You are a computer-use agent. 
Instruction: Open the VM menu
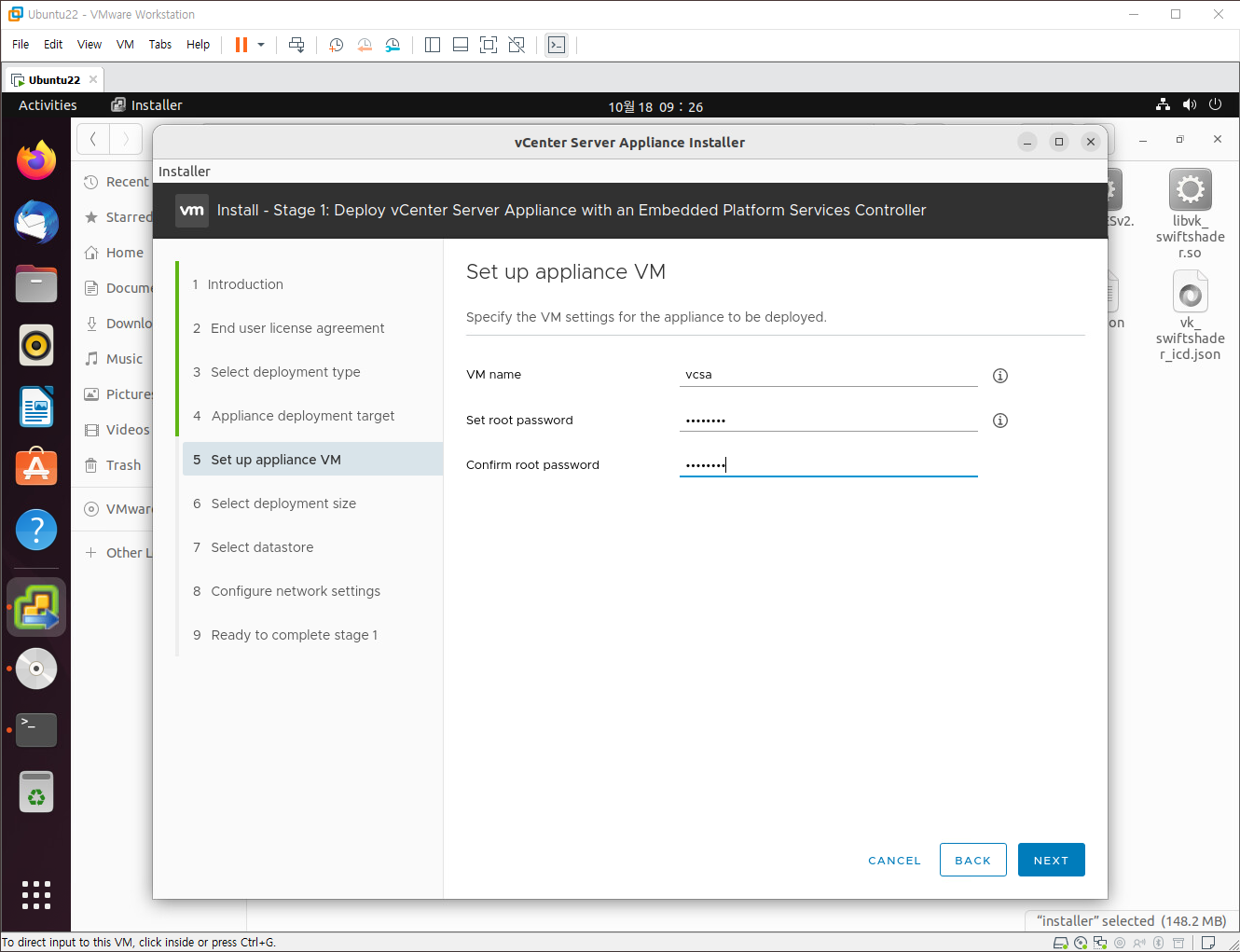coord(125,45)
